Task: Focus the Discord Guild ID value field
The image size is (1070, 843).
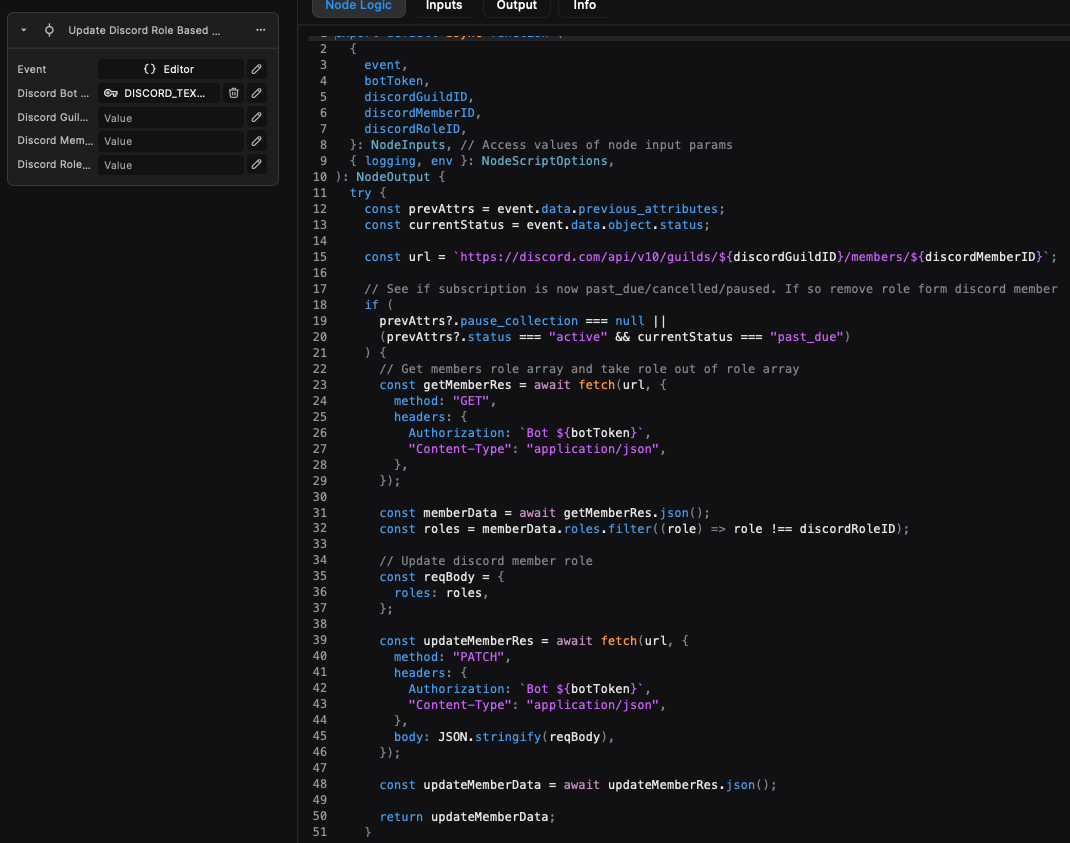Action: (170, 118)
